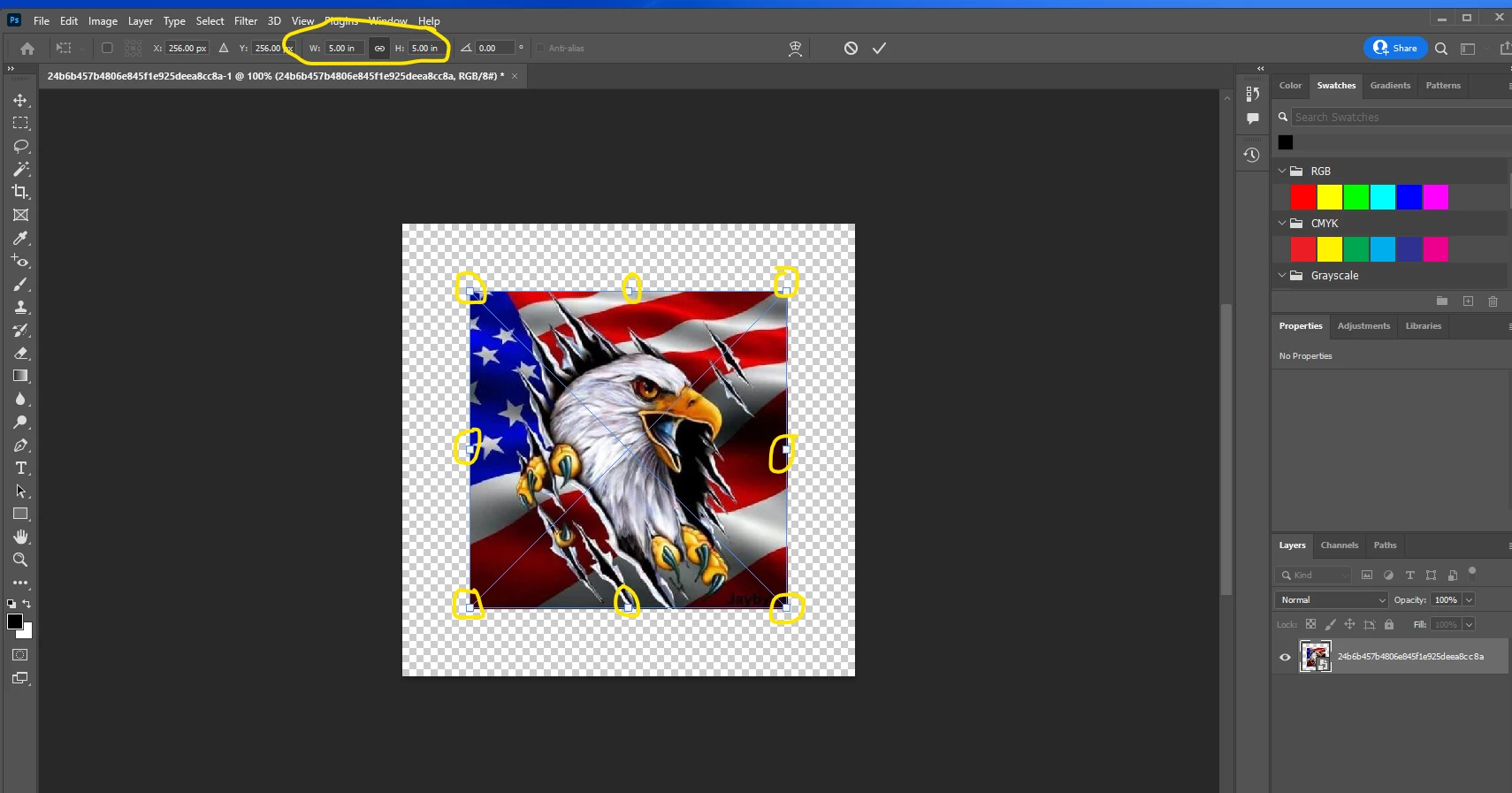Switch to warp mode icon

tap(795, 49)
